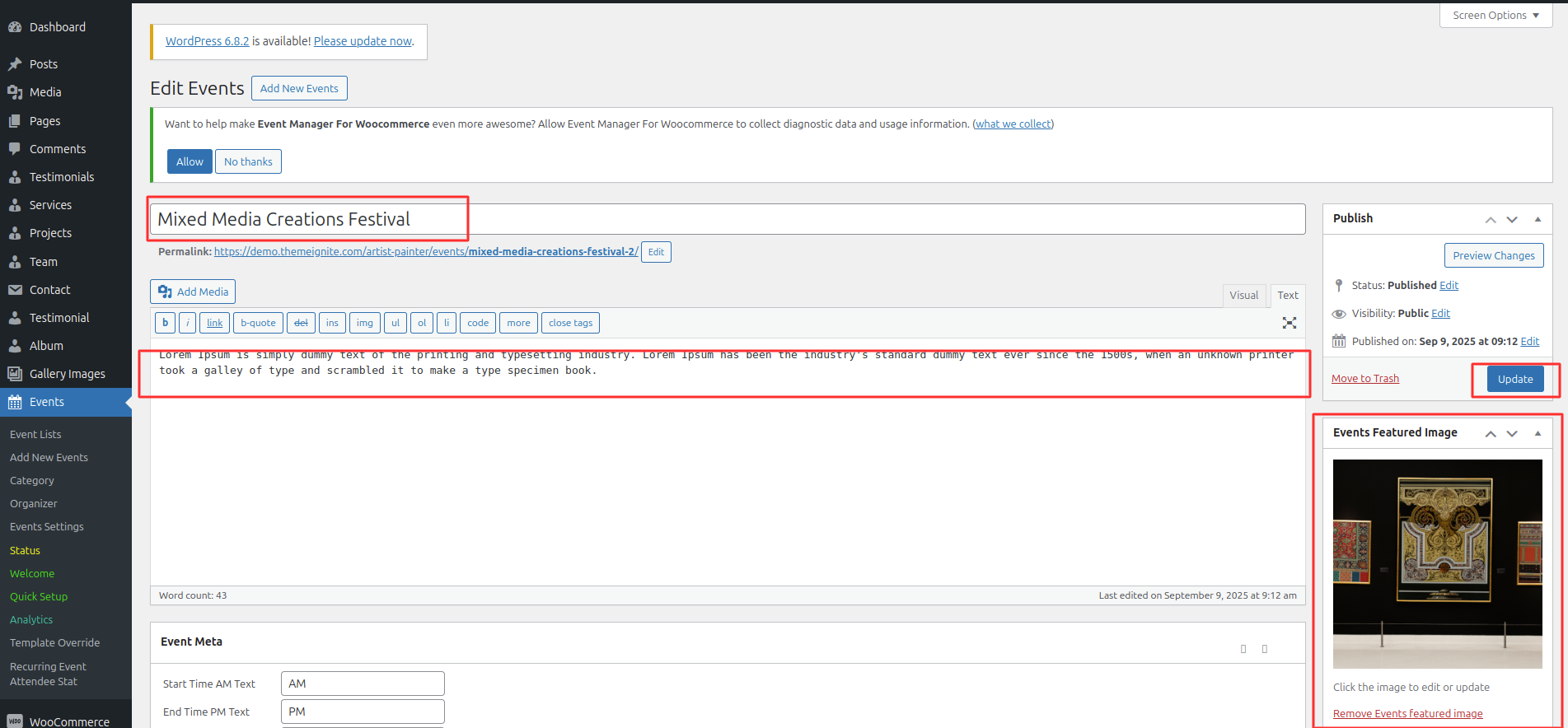Click the Gallery Images icon

point(15,374)
